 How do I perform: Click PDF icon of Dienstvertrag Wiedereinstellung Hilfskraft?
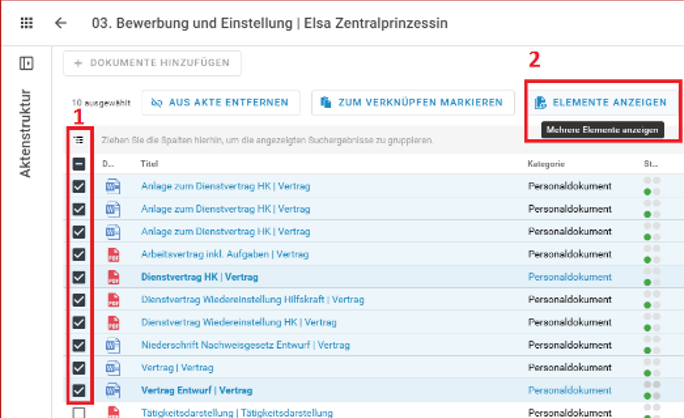(113, 300)
